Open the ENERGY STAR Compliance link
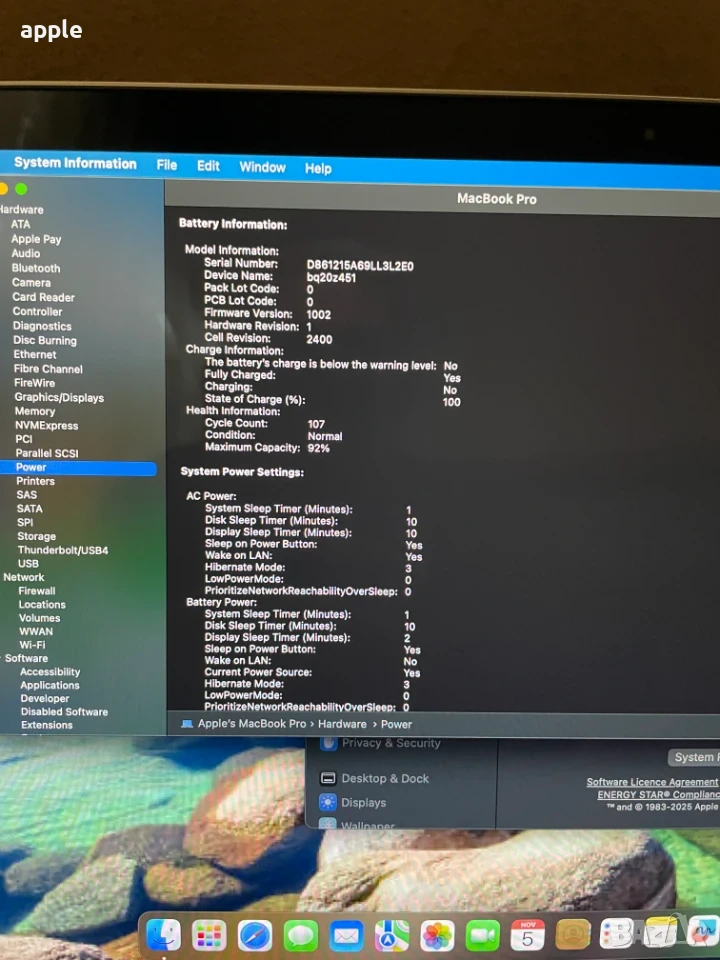720x960 pixels. click(658, 795)
